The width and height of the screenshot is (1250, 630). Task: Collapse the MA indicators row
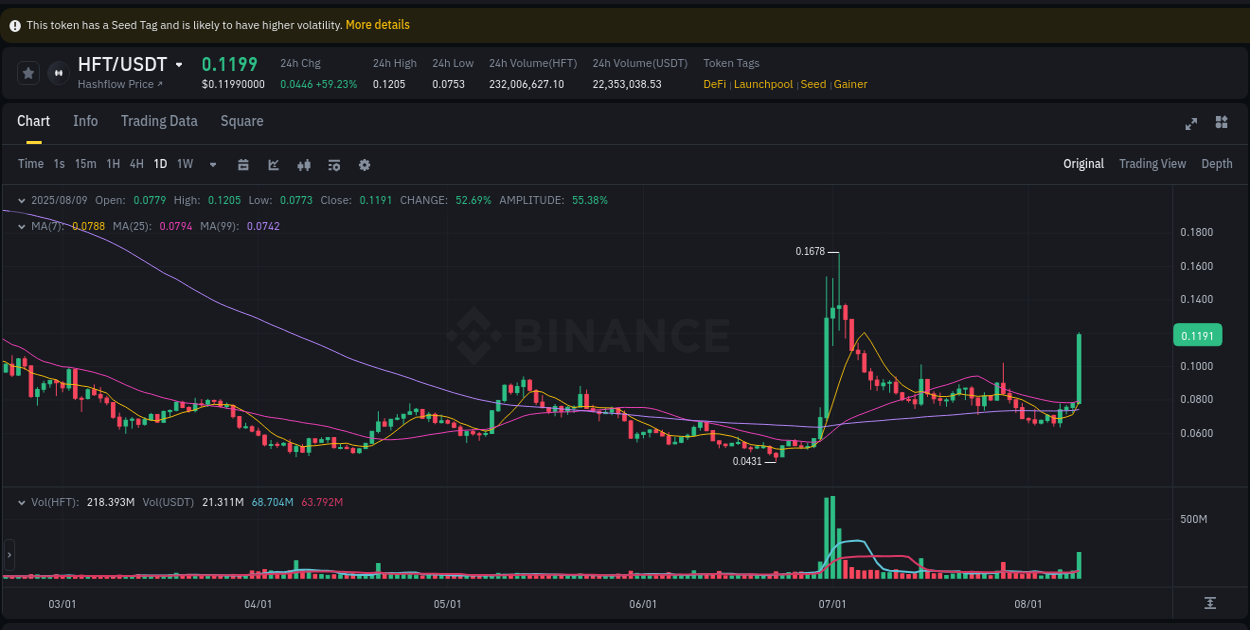point(22,226)
